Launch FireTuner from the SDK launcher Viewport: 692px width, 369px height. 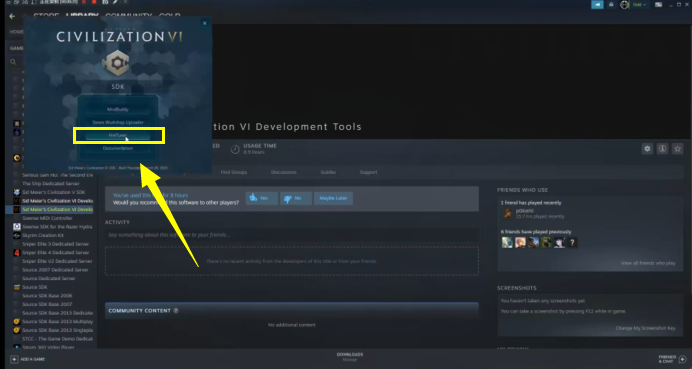click(x=118, y=136)
